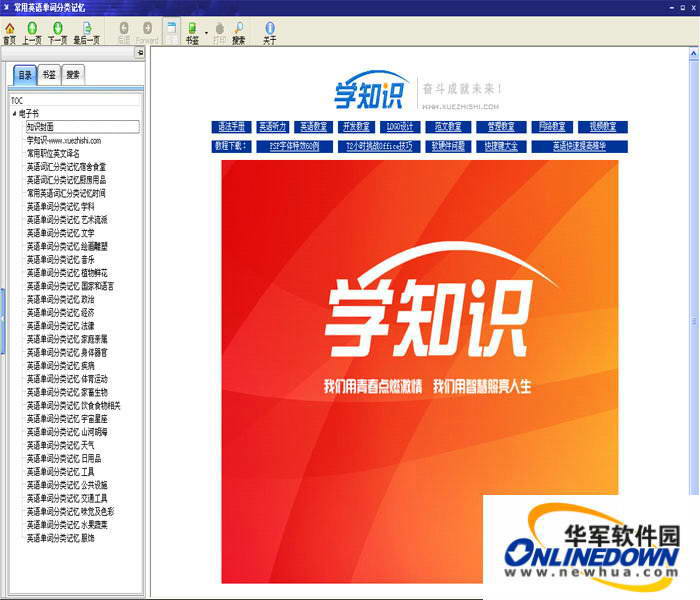Open 英语单词分类记忆 政治 entry
The height and width of the screenshot is (600, 700).
(60, 299)
